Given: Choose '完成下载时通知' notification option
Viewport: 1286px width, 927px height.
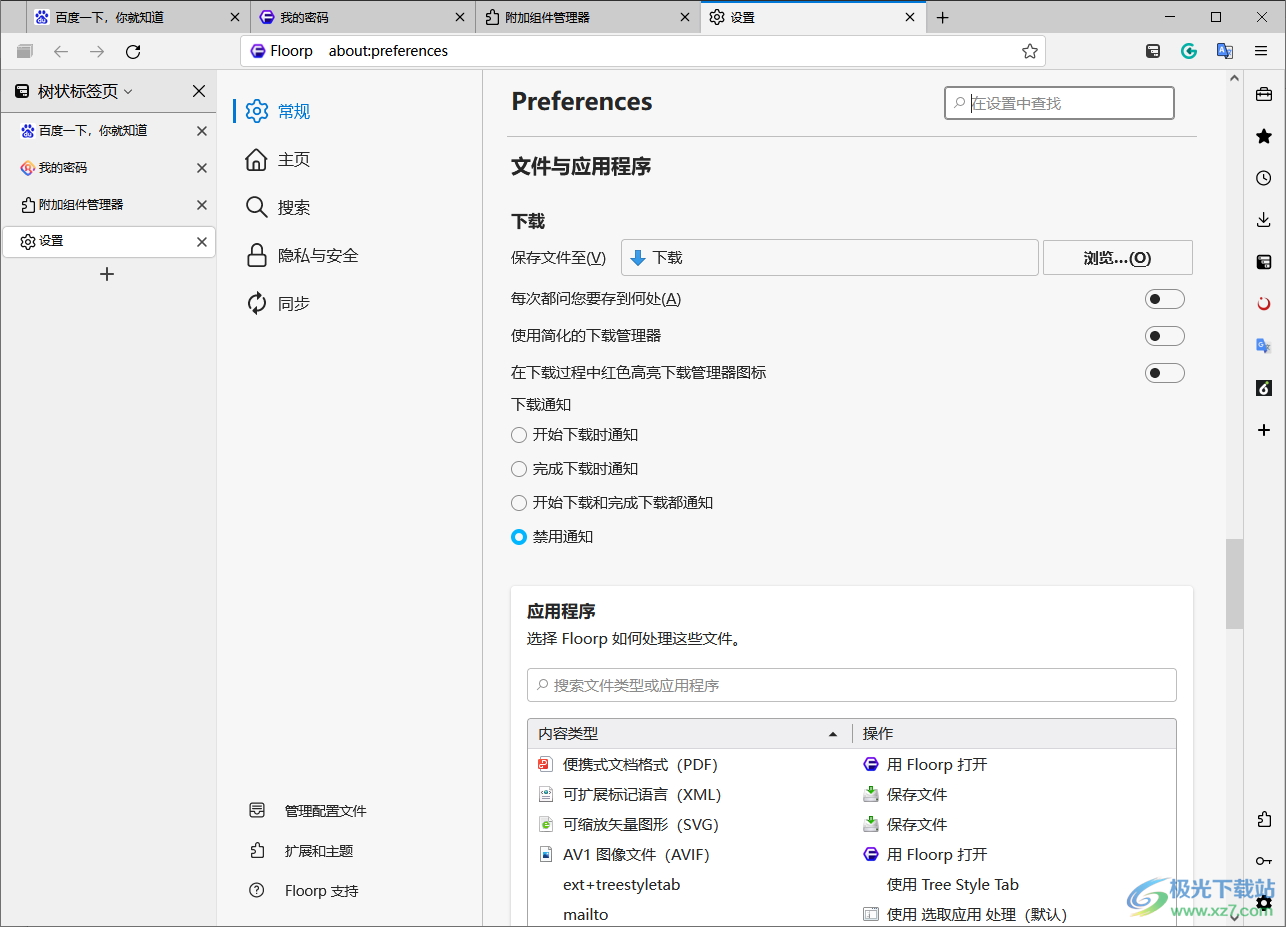Looking at the screenshot, I should [519, 468].
